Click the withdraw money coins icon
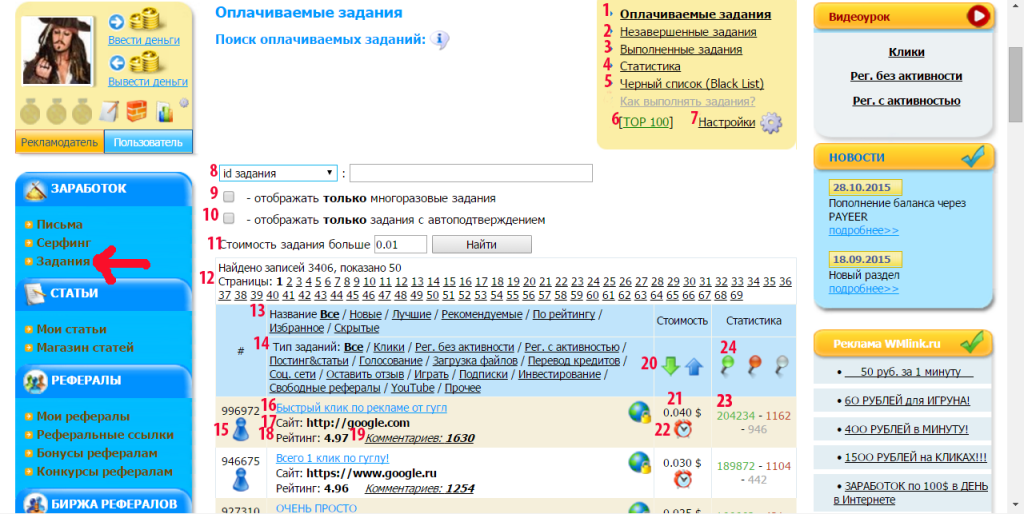The width and height of the screenshot is (1024, 514). (x=146, y=63)
